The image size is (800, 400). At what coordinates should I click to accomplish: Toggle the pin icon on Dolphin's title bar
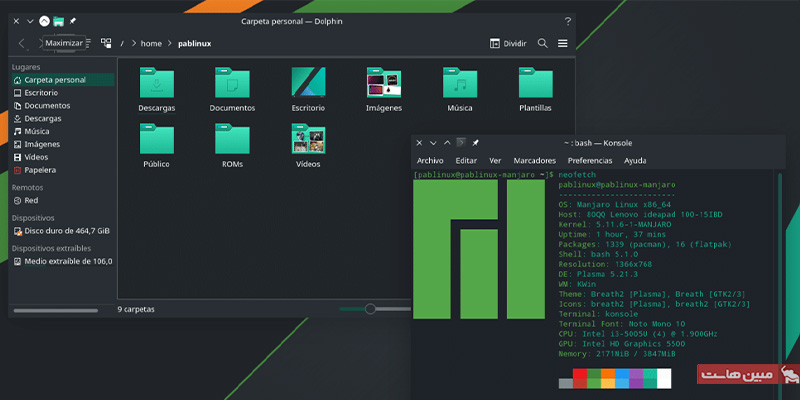(x=74, y=21)
